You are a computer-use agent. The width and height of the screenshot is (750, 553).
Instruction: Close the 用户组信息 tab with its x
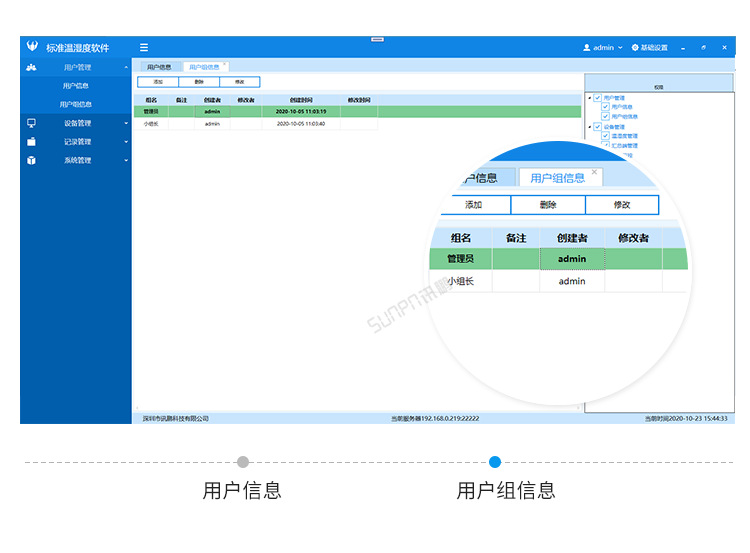(224, 64)
